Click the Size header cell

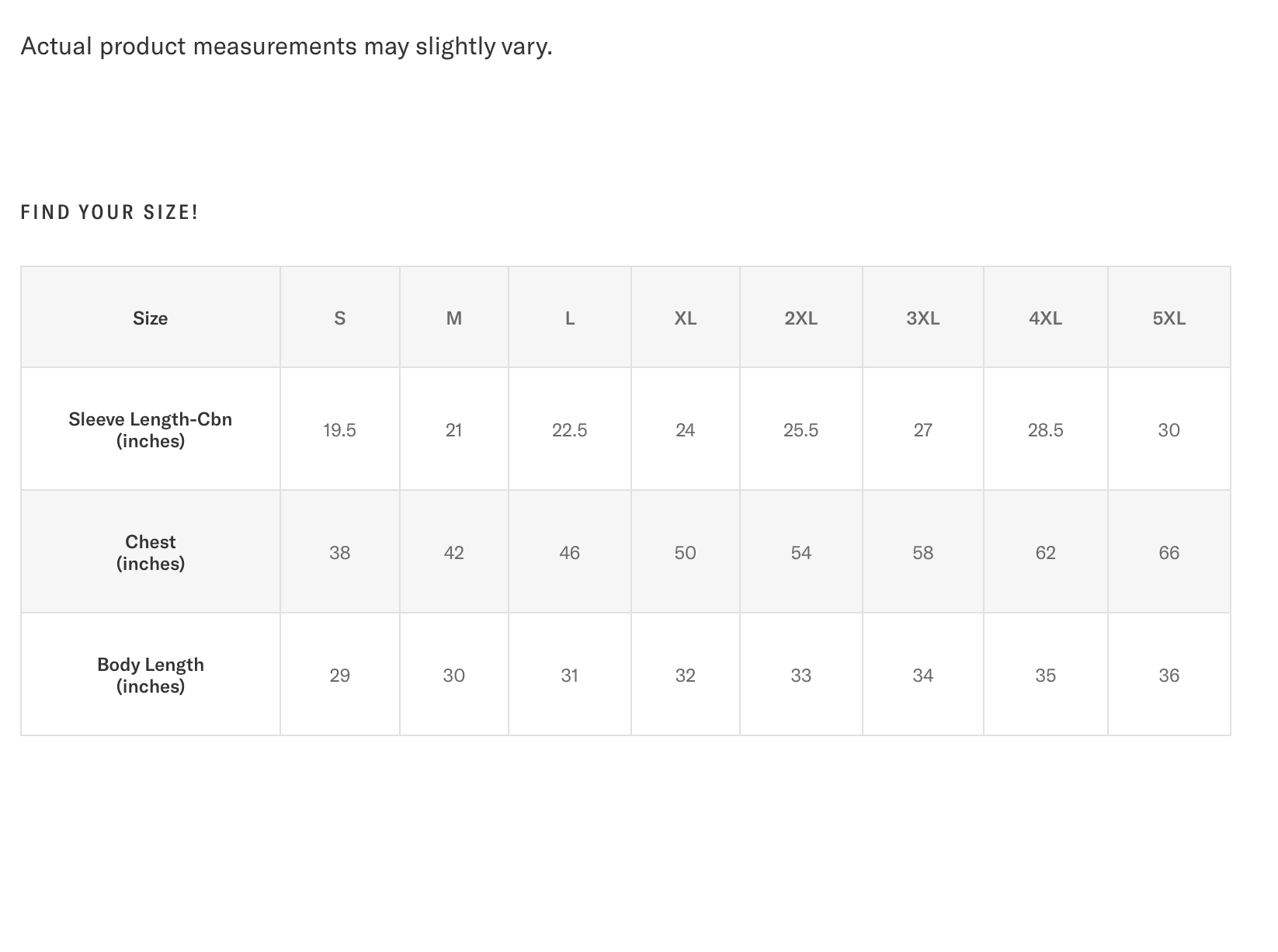pyautogui.click(x=150, y=318)
